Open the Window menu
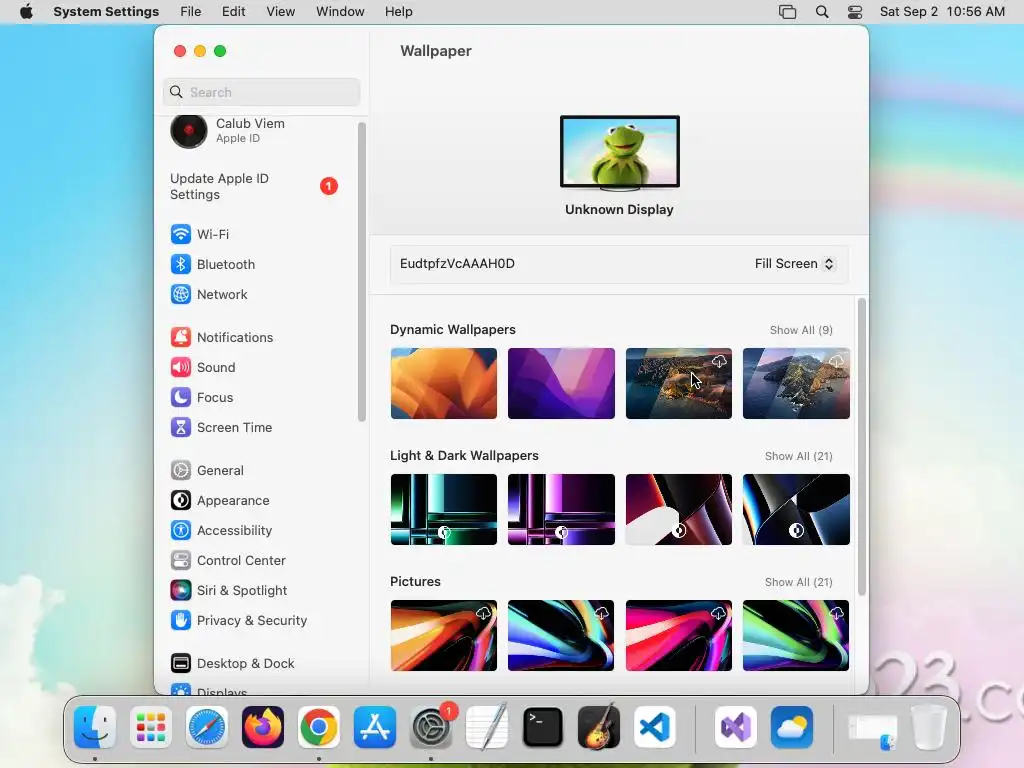Viewport: 1024px width, 768px height. tap(340, 12)
